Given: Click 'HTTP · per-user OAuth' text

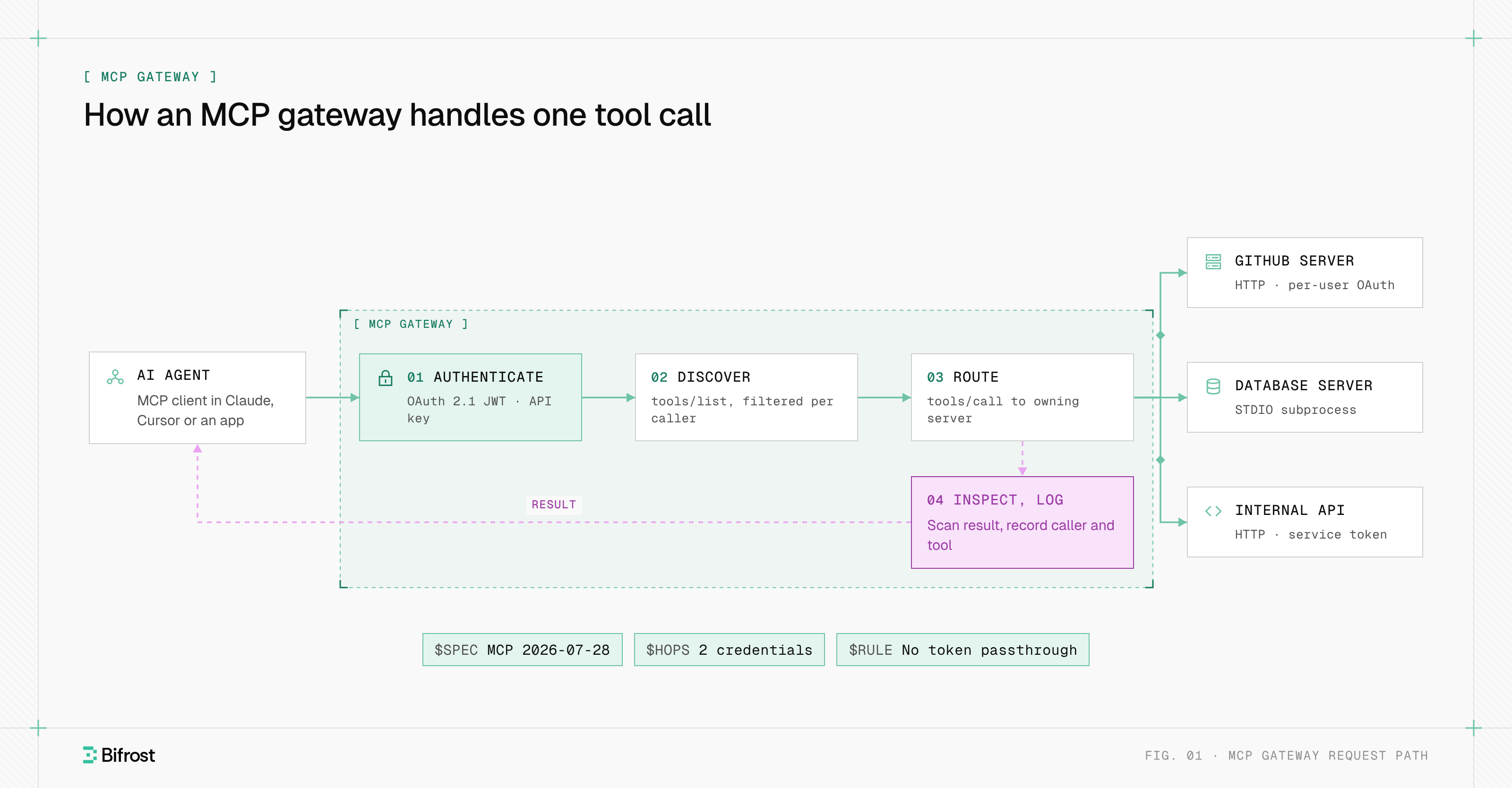Looking at the screenshot, I should (1314, 285).
